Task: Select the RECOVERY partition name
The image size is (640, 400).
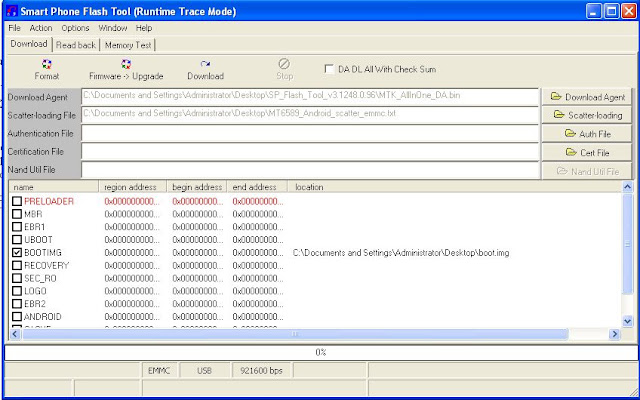Action: 47,266
